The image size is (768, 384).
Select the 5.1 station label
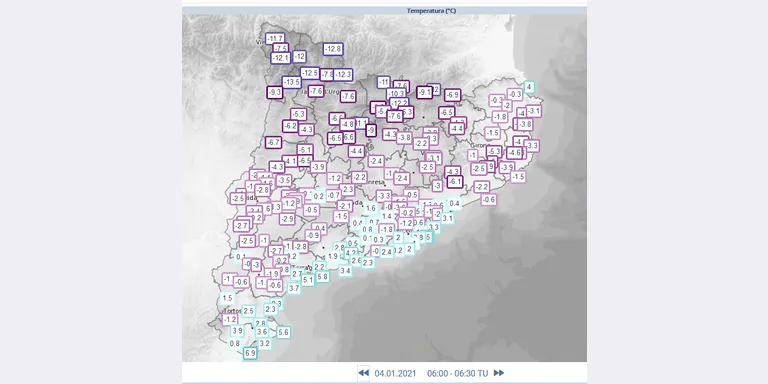pyautogui.click(x=308, y=280)
